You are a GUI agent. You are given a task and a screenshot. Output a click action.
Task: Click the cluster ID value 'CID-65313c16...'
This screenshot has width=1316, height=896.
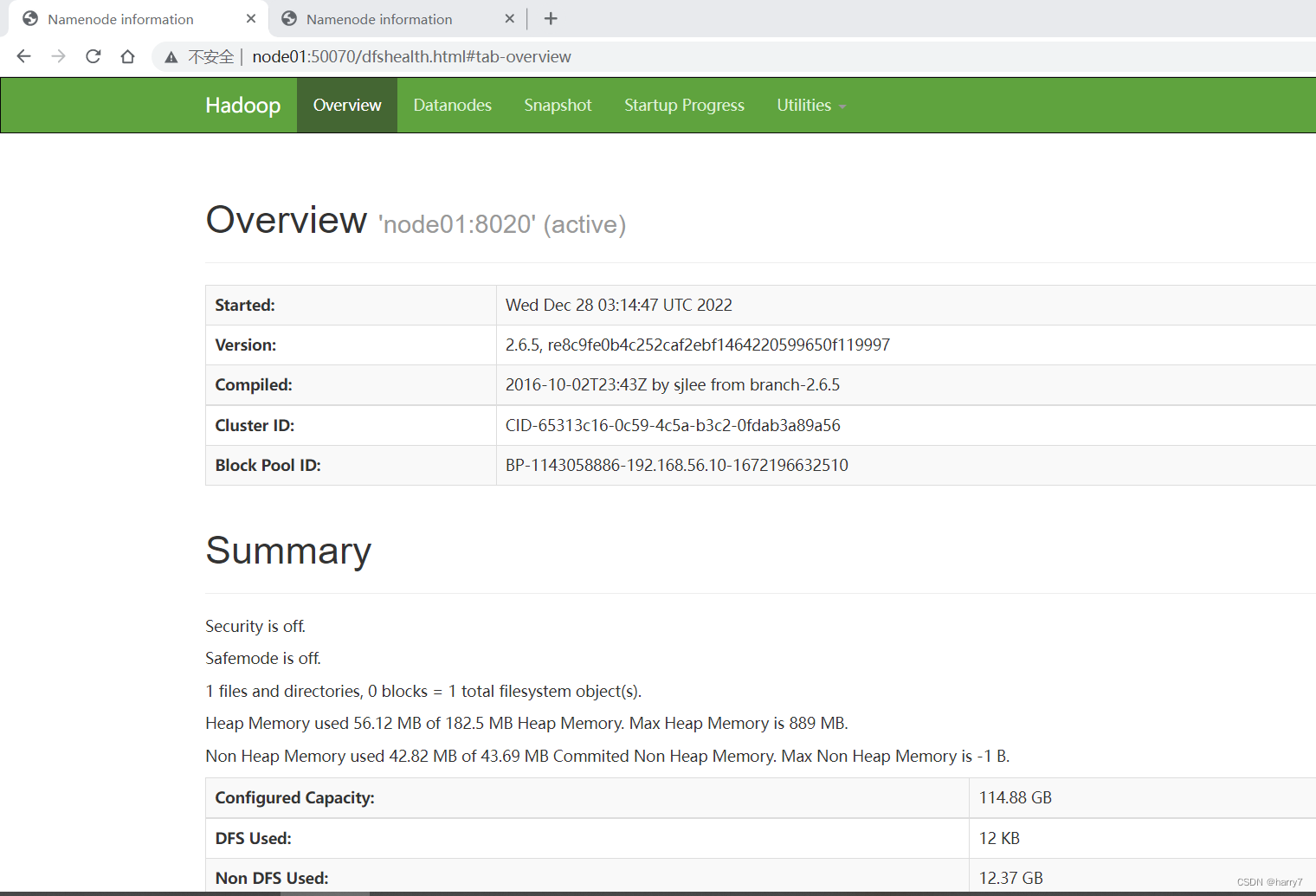click(x=673, y=425)
